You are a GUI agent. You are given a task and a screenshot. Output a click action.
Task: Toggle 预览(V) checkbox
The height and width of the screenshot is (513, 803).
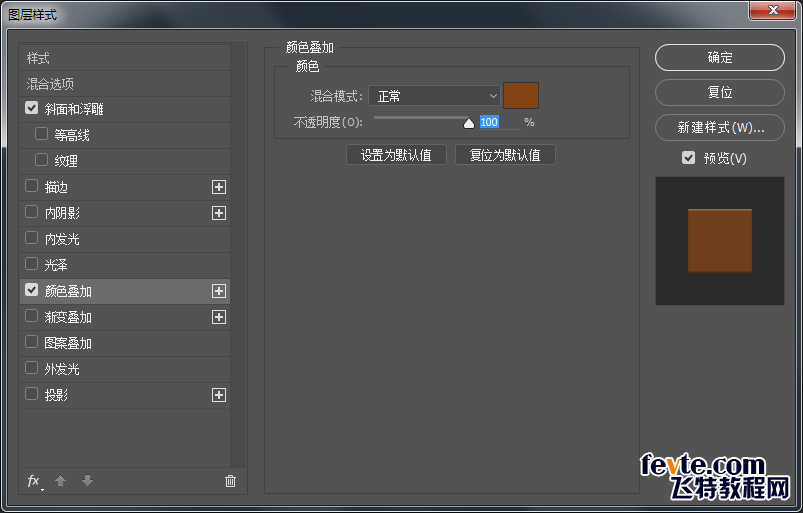coord(688,158)
